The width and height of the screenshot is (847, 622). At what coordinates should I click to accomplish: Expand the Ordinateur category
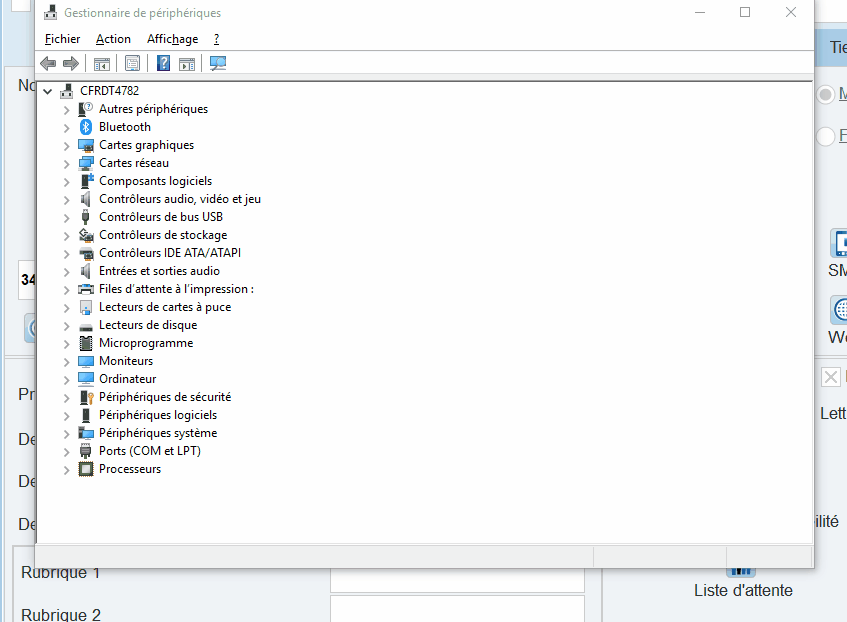click(66, 380)
